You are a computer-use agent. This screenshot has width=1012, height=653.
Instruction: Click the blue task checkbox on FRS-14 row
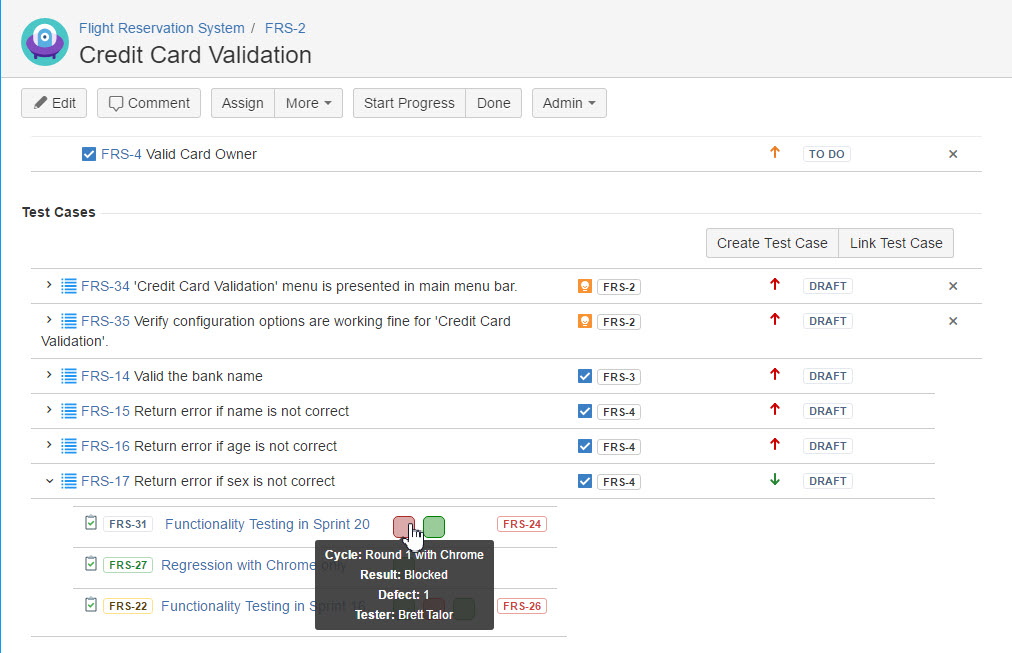tap(585, 376)
